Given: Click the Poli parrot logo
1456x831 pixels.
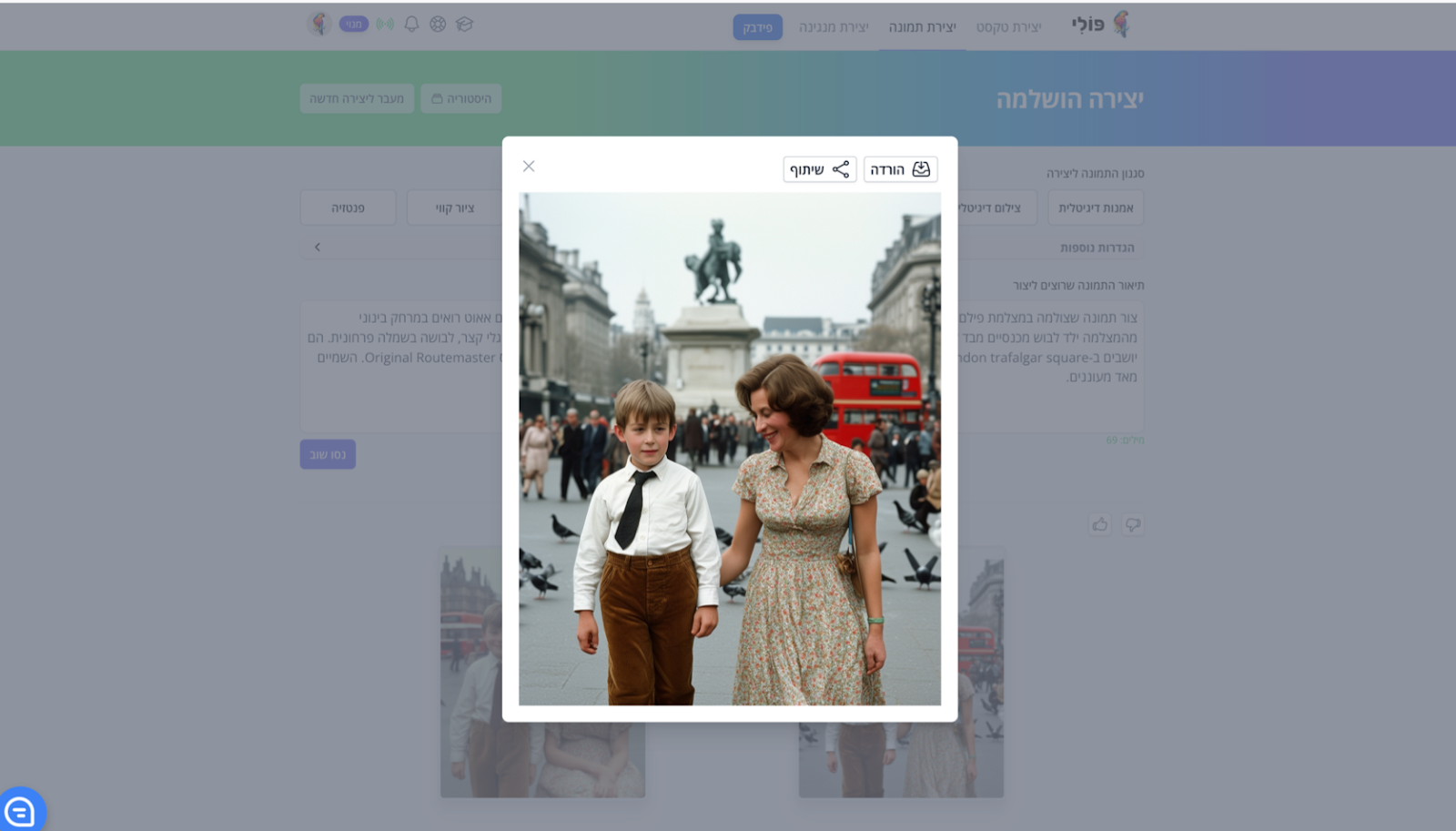Looking at the screenshot, I should pyautogui.click(x=1120, y=25).
